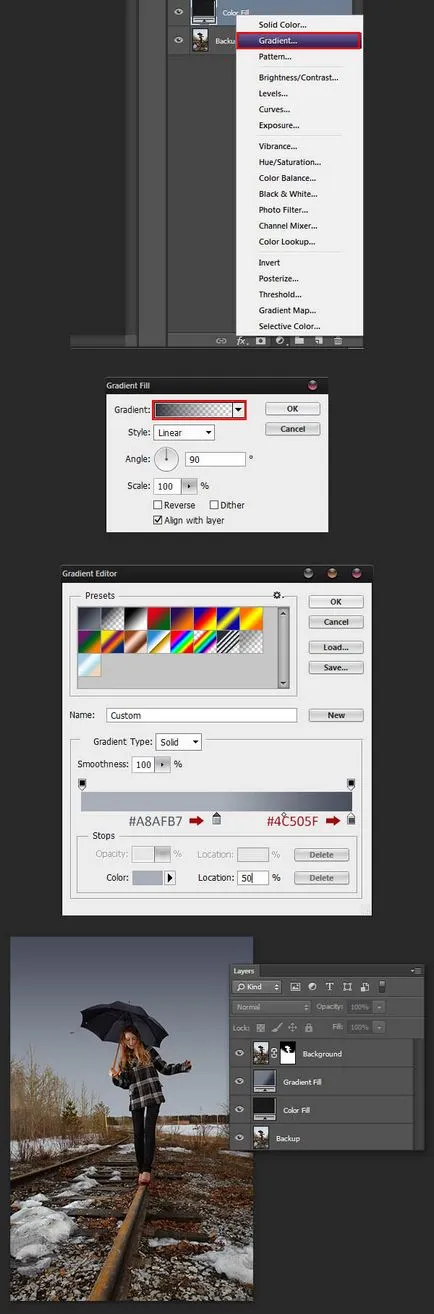Open the Style Linear dropdown
The image size is (434, 1314).
[184, 433]
